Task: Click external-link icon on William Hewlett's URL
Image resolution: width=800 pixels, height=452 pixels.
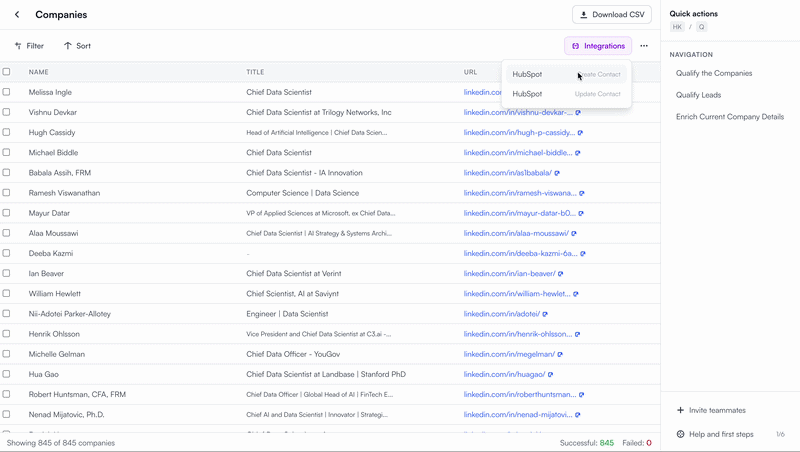Action: pyautogui.click(x=576, y=294)
